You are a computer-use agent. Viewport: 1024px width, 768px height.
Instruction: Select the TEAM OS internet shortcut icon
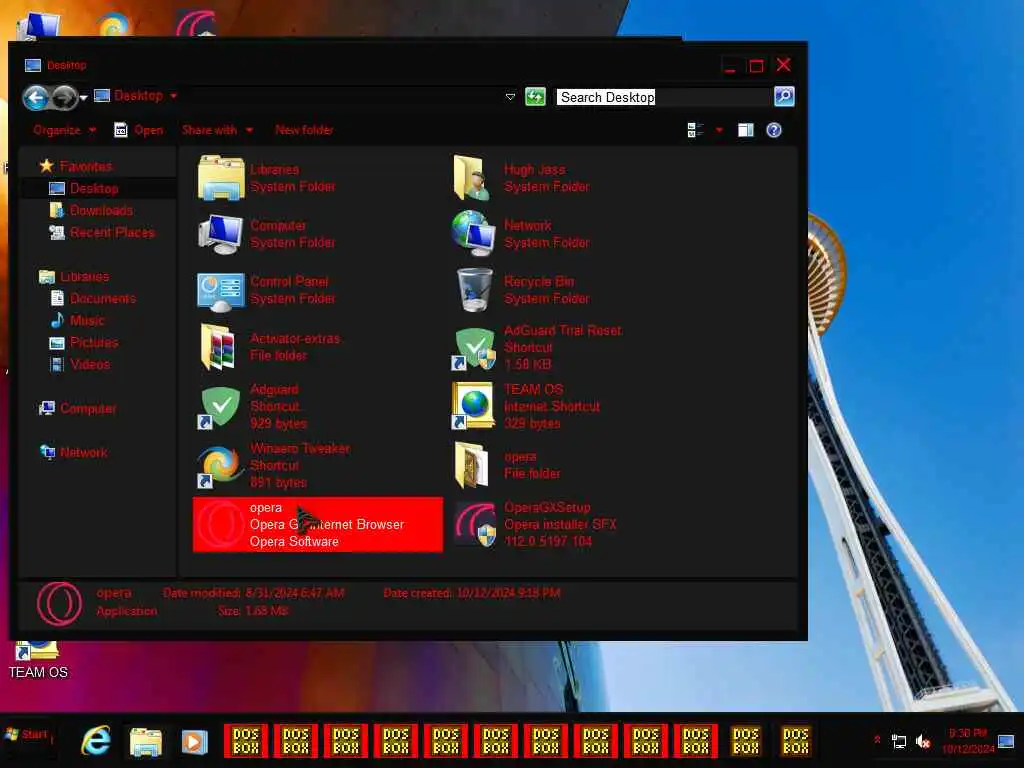pyautogui.click(x=473, y=406)
